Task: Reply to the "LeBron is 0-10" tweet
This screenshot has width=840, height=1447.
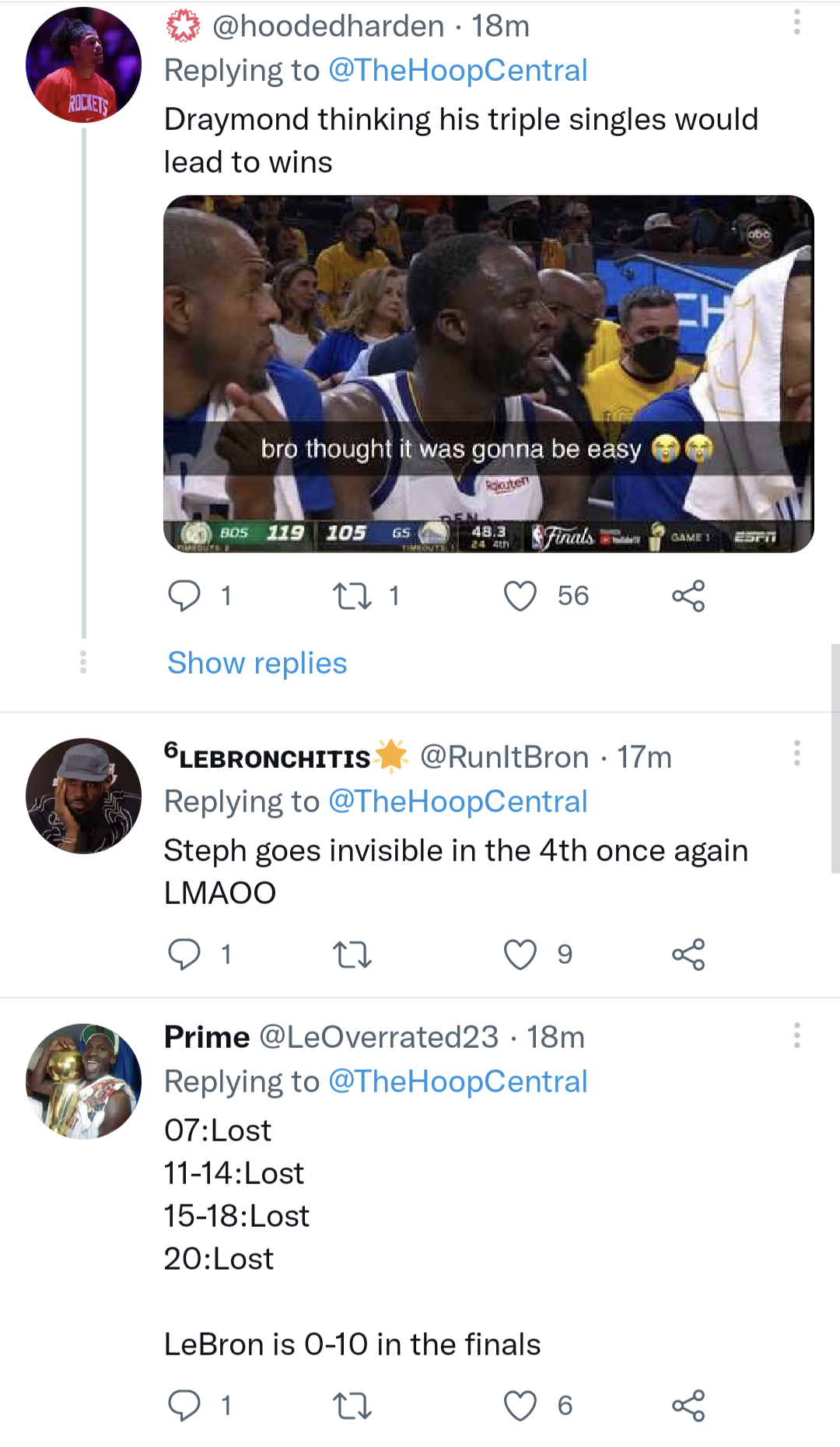Action: click(x=187, y=1404)
